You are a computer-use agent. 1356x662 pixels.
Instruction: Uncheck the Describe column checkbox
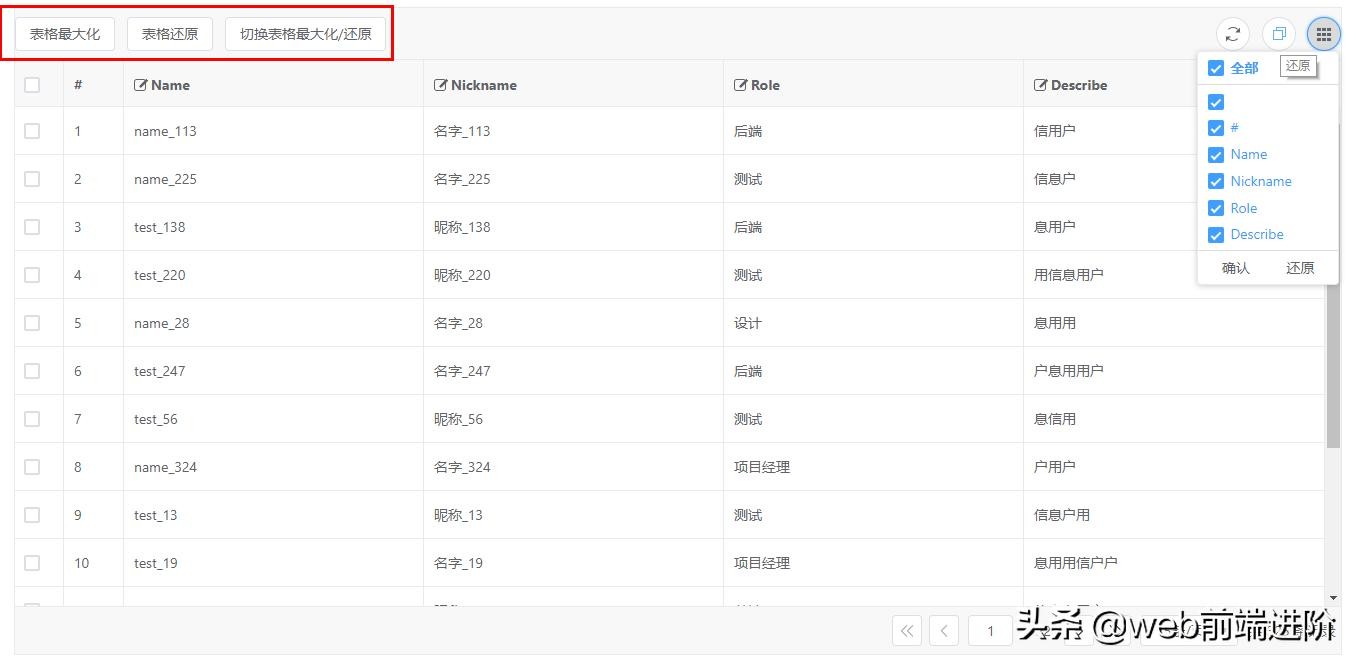coord(1216,235)
